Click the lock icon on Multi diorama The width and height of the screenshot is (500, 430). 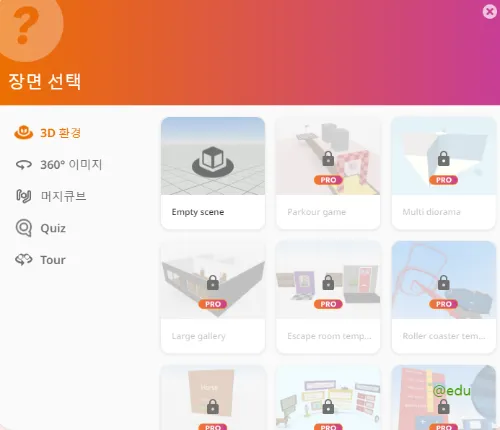[x=443, y=158]
